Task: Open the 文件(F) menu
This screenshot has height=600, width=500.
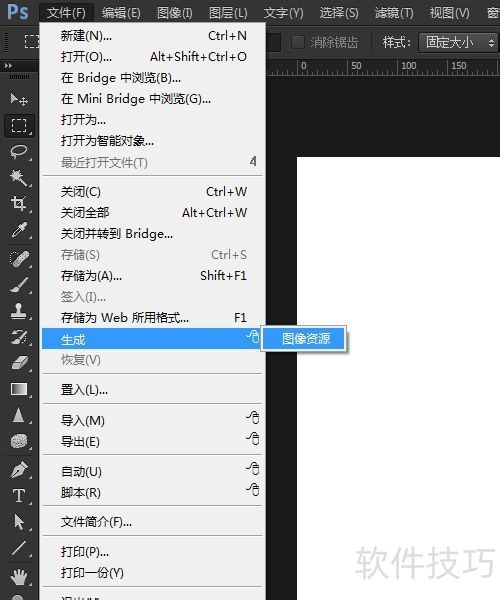Action: 66,13
